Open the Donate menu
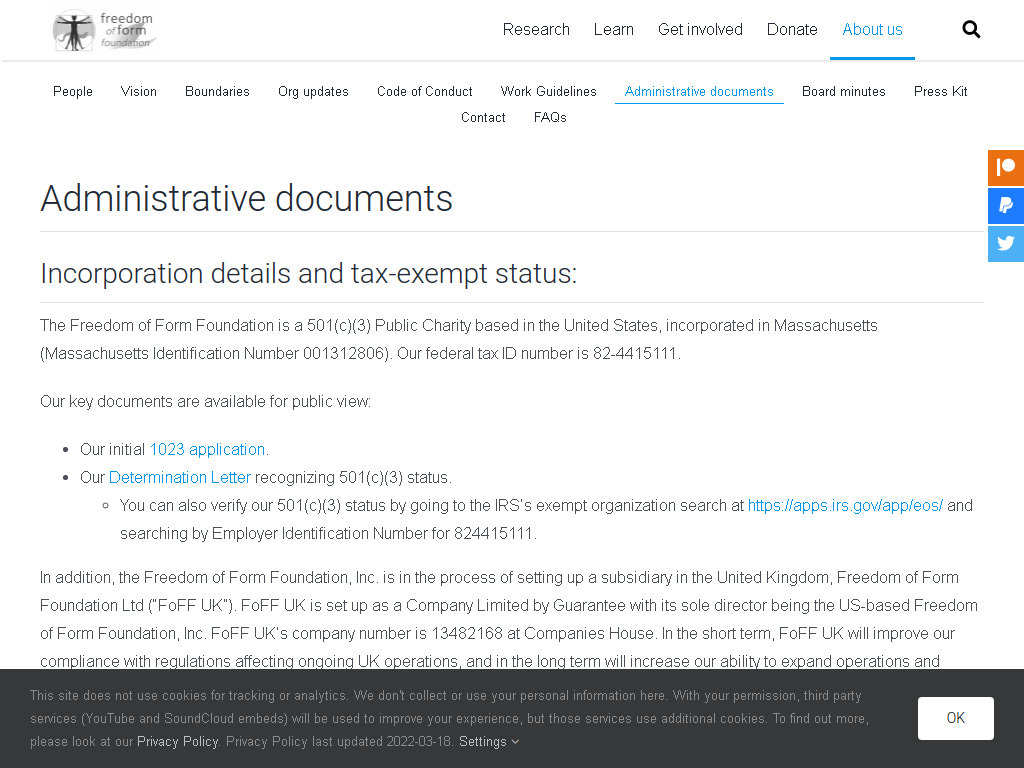The height and width of the screenshot is (768, 1024). 792,29
